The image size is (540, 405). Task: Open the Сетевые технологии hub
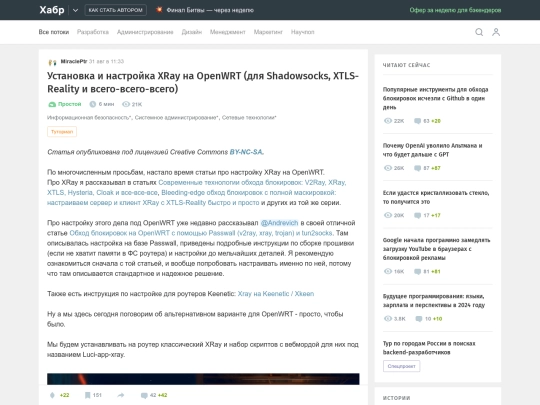(249, 117)
